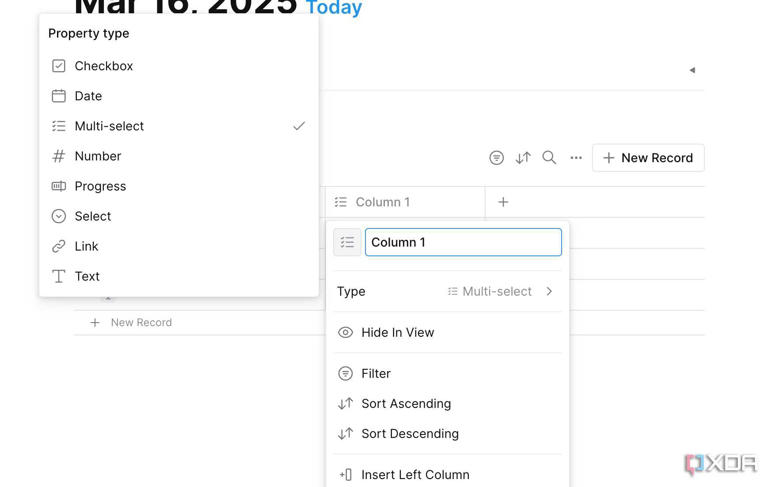Sort Column 1 ascending
Viewport: 768px width, 487px height.
(405, 403)
